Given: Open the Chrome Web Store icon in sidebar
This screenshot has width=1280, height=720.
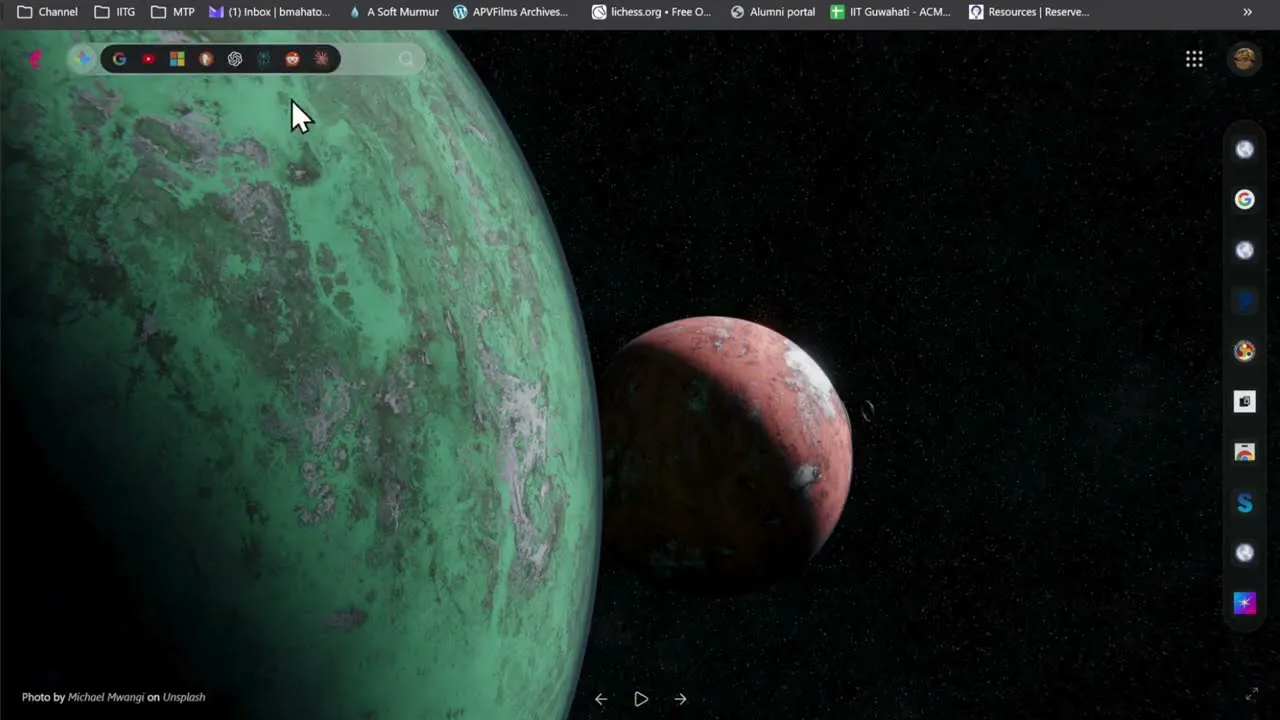Looking at the screenshot, I should click(x=1244, y=452).
